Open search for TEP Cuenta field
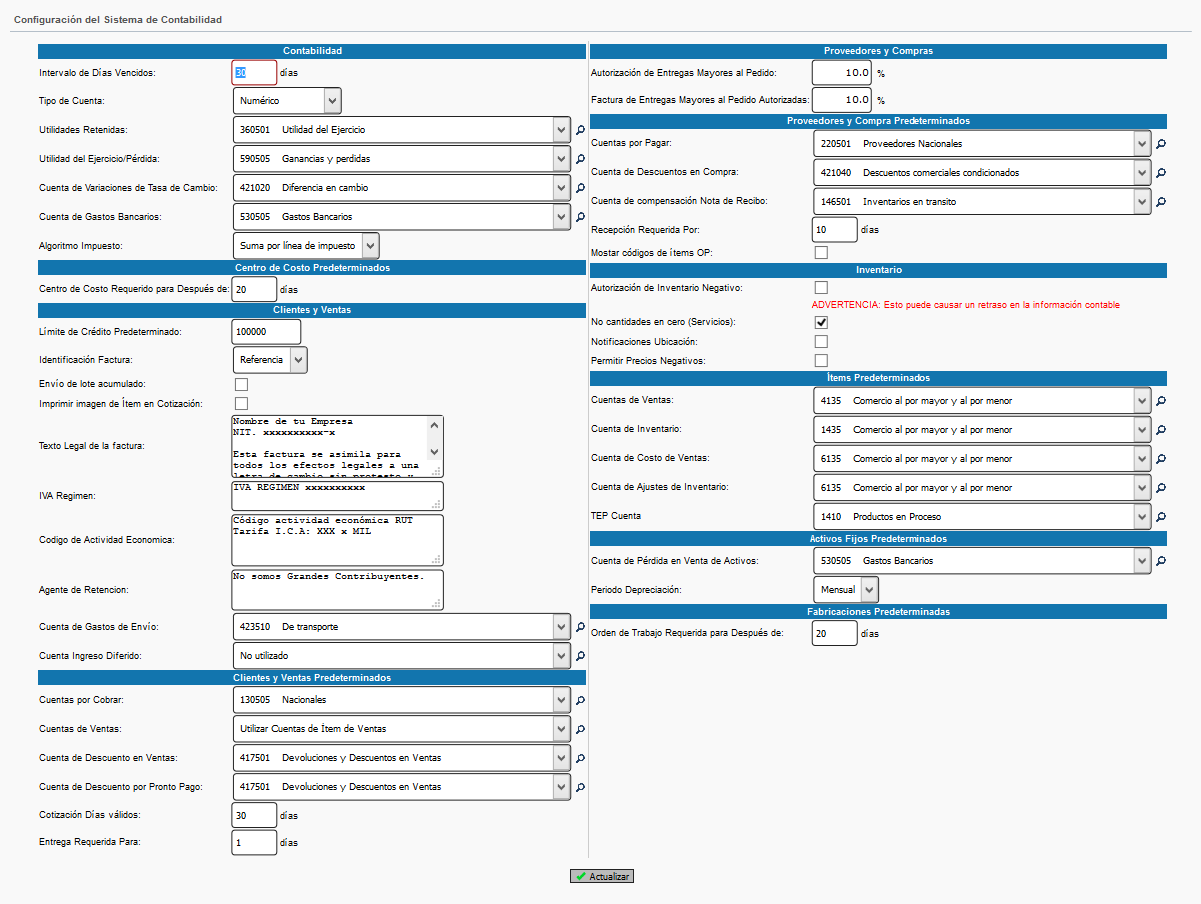 coord(1161,517)
